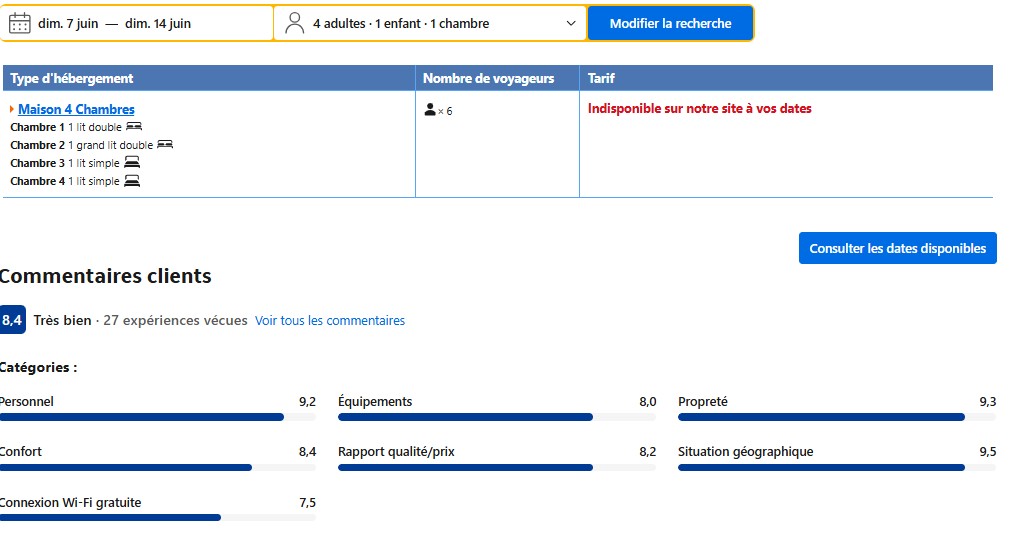Click the large double bed icon for Chambre 2
1015x534 pixels.
(165, 145)
